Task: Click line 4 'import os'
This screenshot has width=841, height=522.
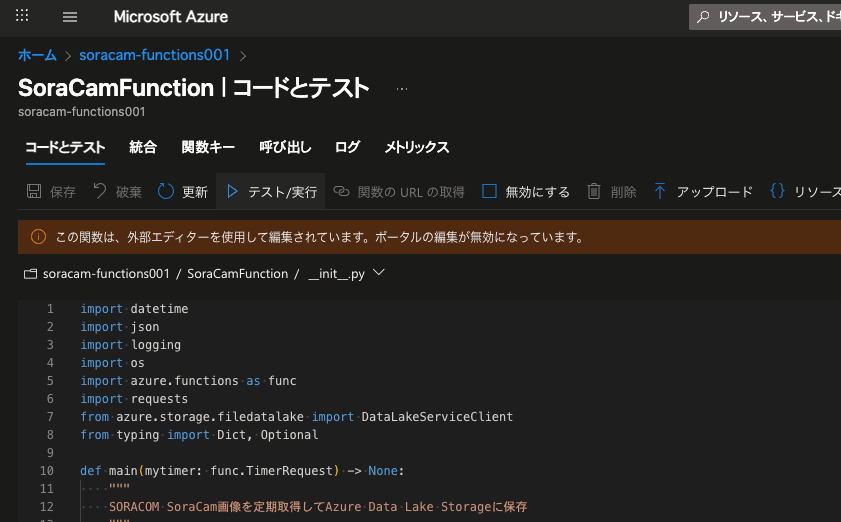Action: (113, 363)
